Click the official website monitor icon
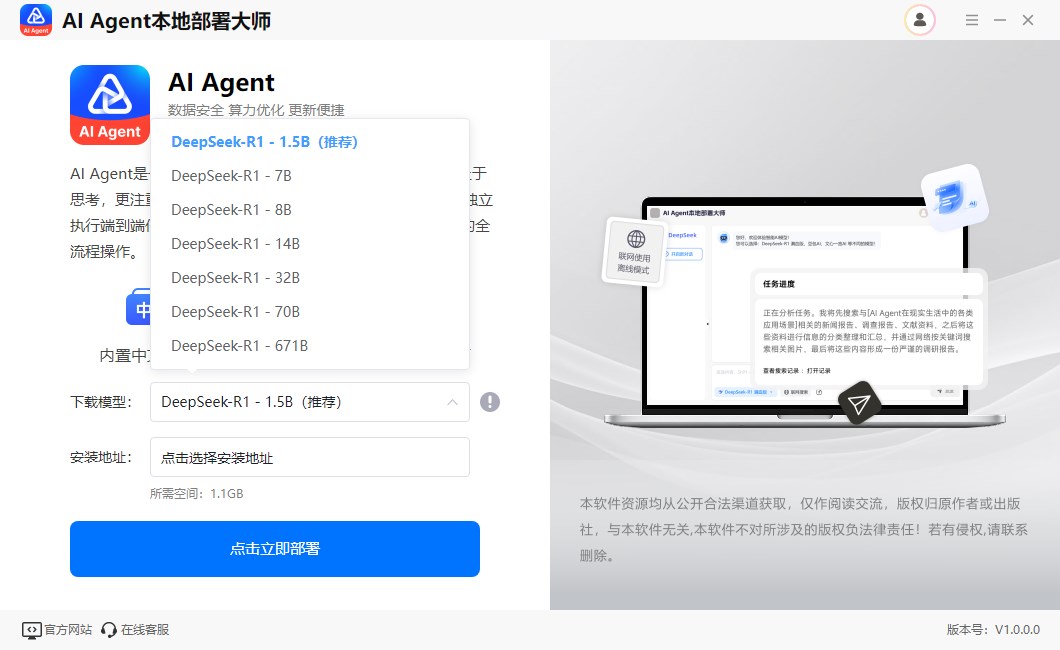Image resolution: width=1060 pixels, height=650 pixels. tap(31, 630)
